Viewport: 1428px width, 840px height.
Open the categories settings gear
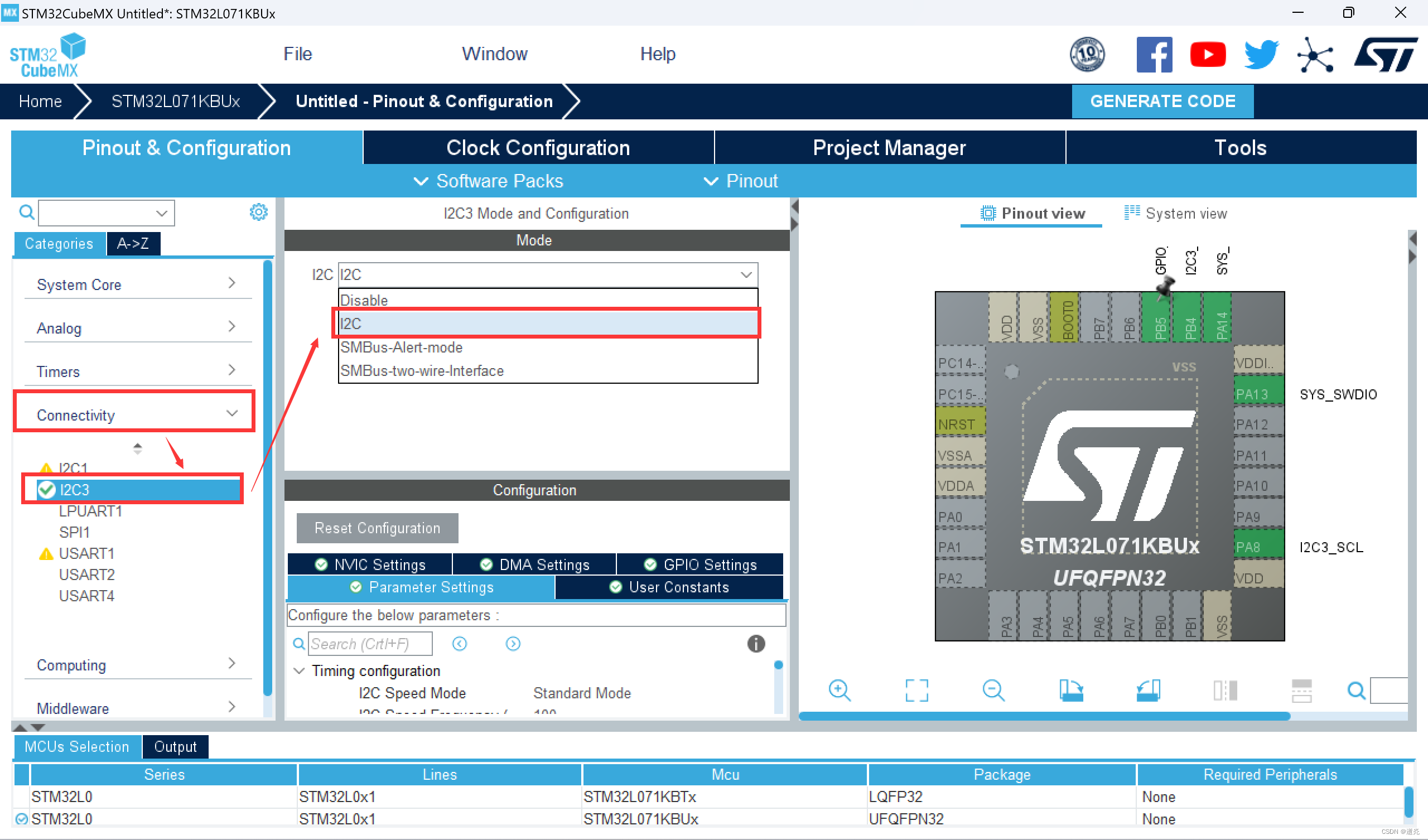258,213
